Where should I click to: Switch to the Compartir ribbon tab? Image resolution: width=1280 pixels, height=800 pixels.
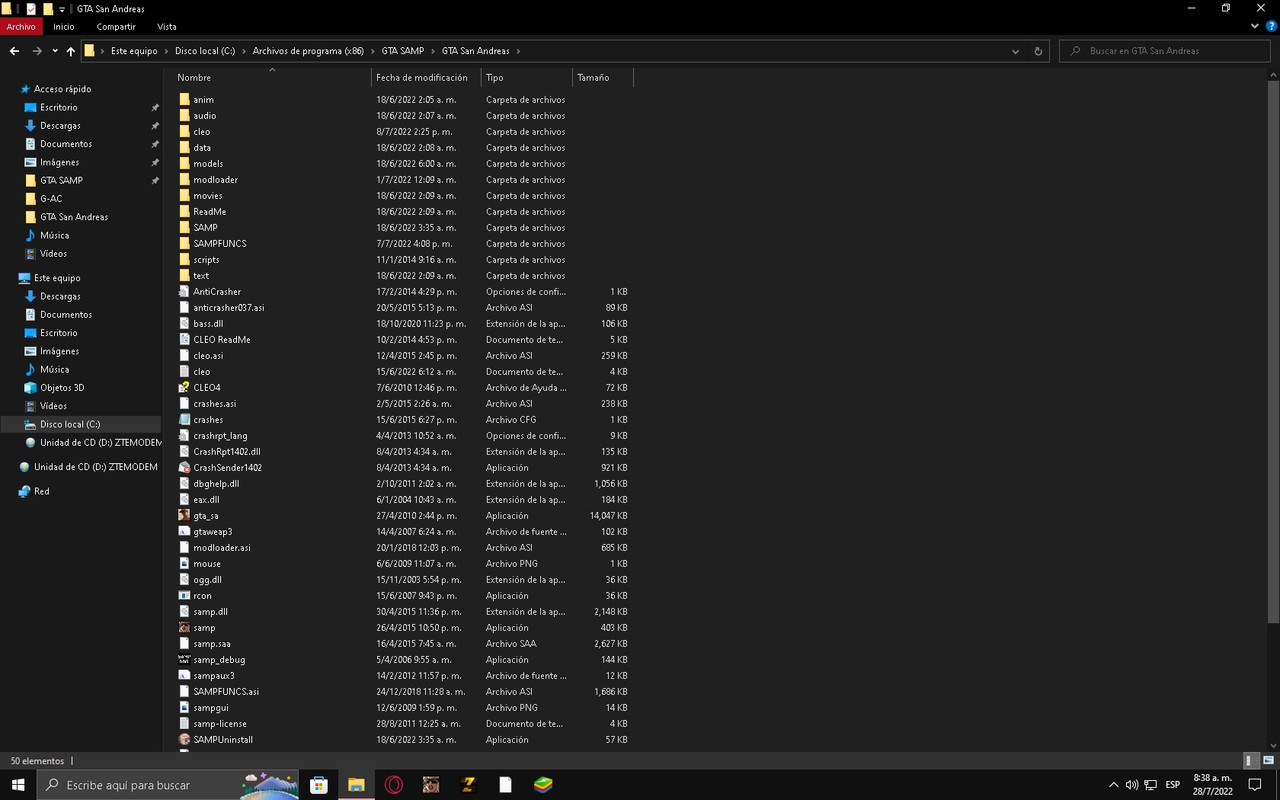(x=116, y=27)
